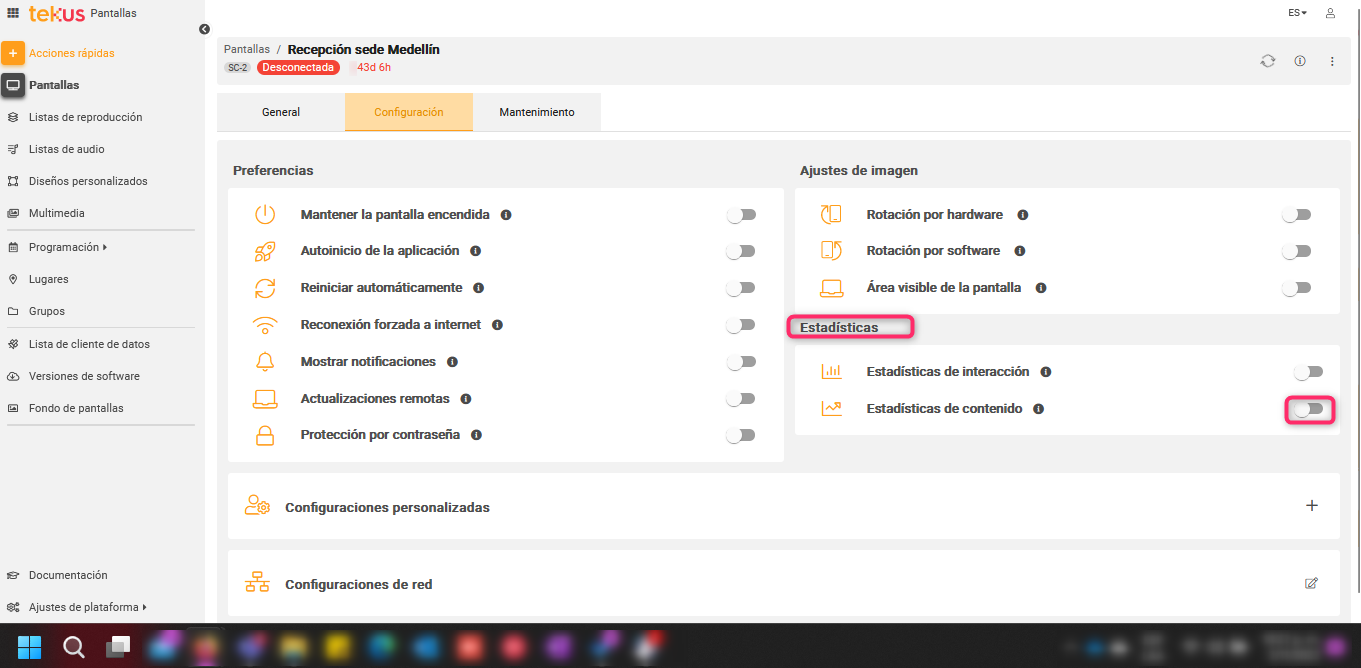1361x668 pixels.
Task: Click the refresh icon on the screen header
Action: pyautogui.click(x=1268, y=61)
